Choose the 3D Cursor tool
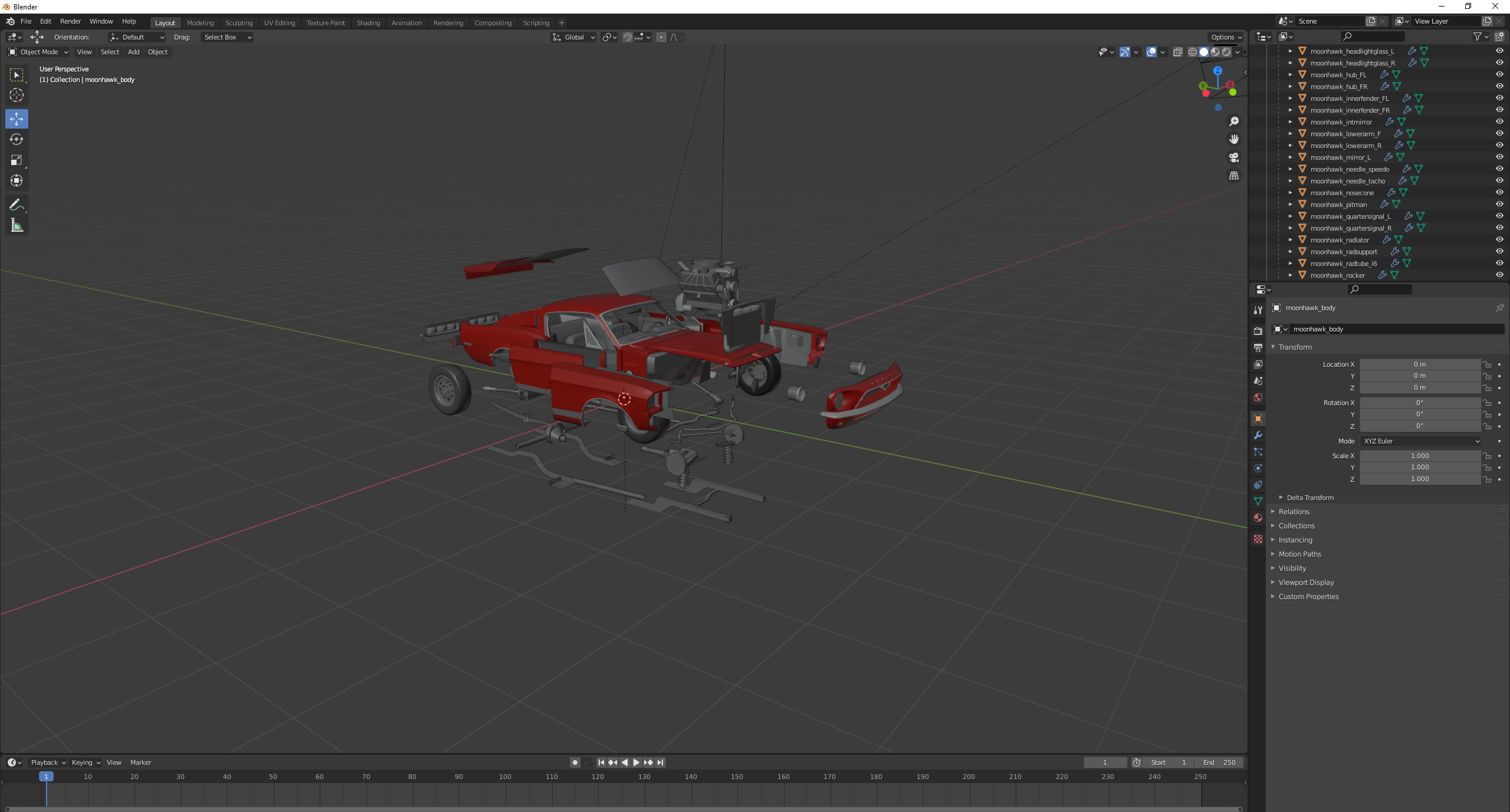 (17, 95)
